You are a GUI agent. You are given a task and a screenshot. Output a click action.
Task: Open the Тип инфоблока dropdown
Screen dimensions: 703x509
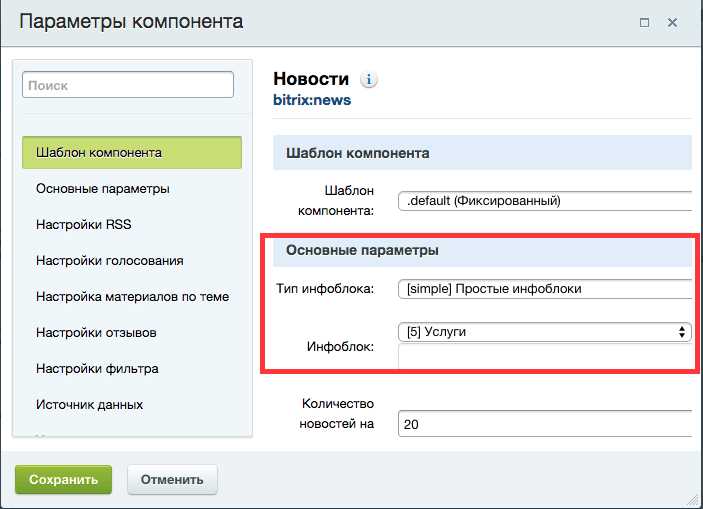point(545,289)
